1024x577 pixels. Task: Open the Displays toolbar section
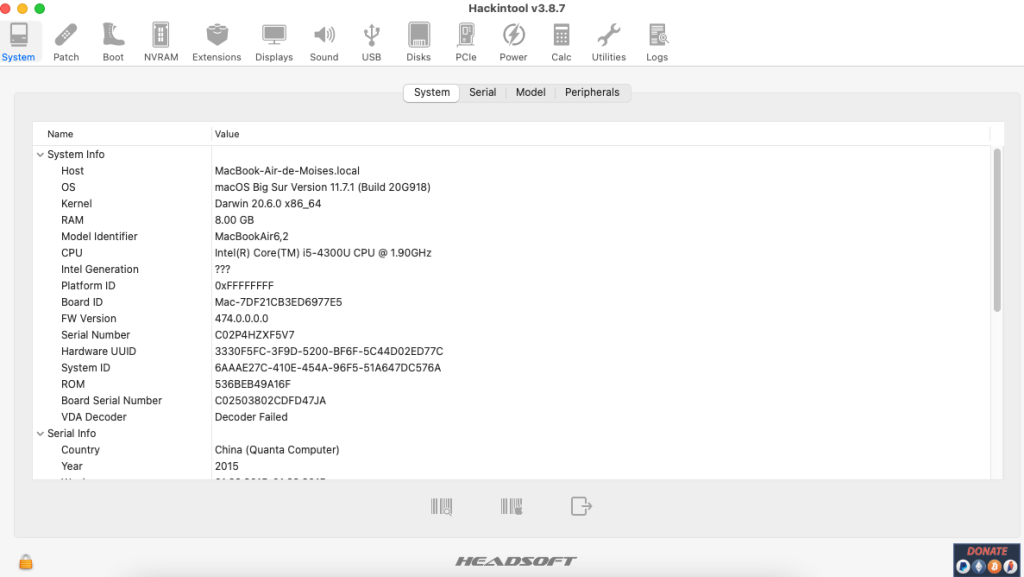[x=274, y=42]
